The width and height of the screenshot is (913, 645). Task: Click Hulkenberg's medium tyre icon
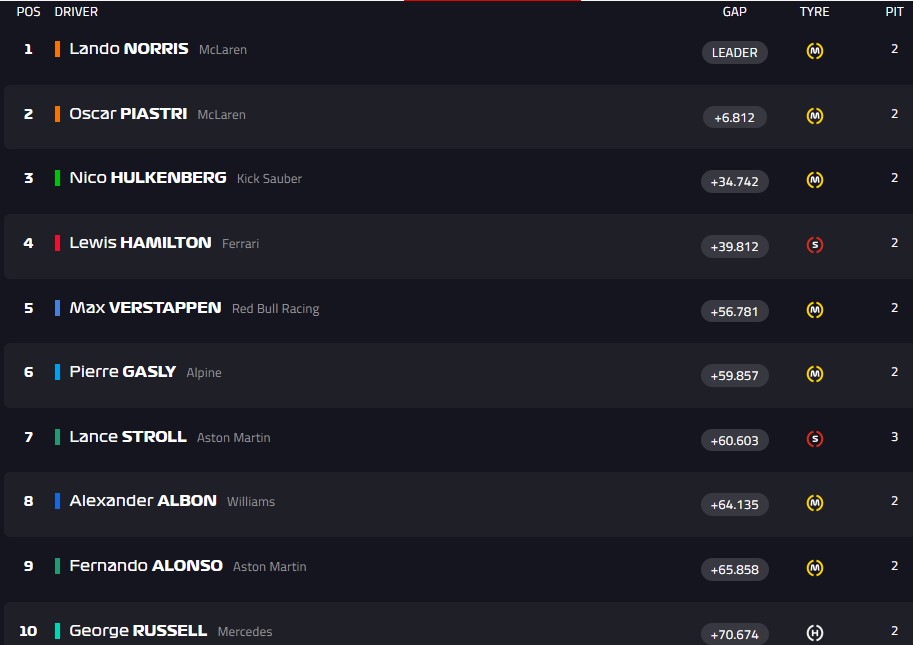click(815, 181)
